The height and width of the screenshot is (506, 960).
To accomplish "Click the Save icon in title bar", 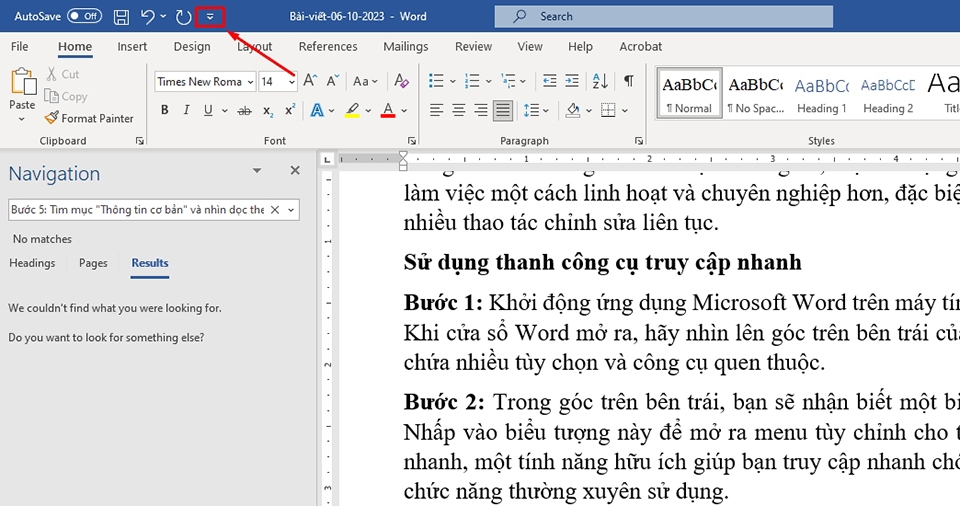I will coord(121,17).
